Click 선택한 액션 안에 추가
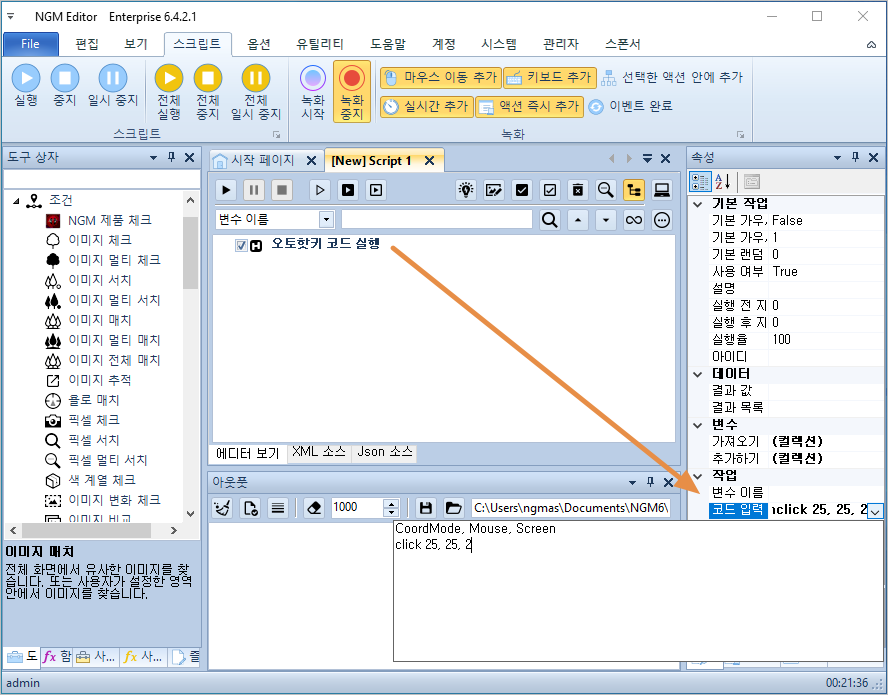The width and height of the screenshot is (888, 695). [x=672, y=78]
